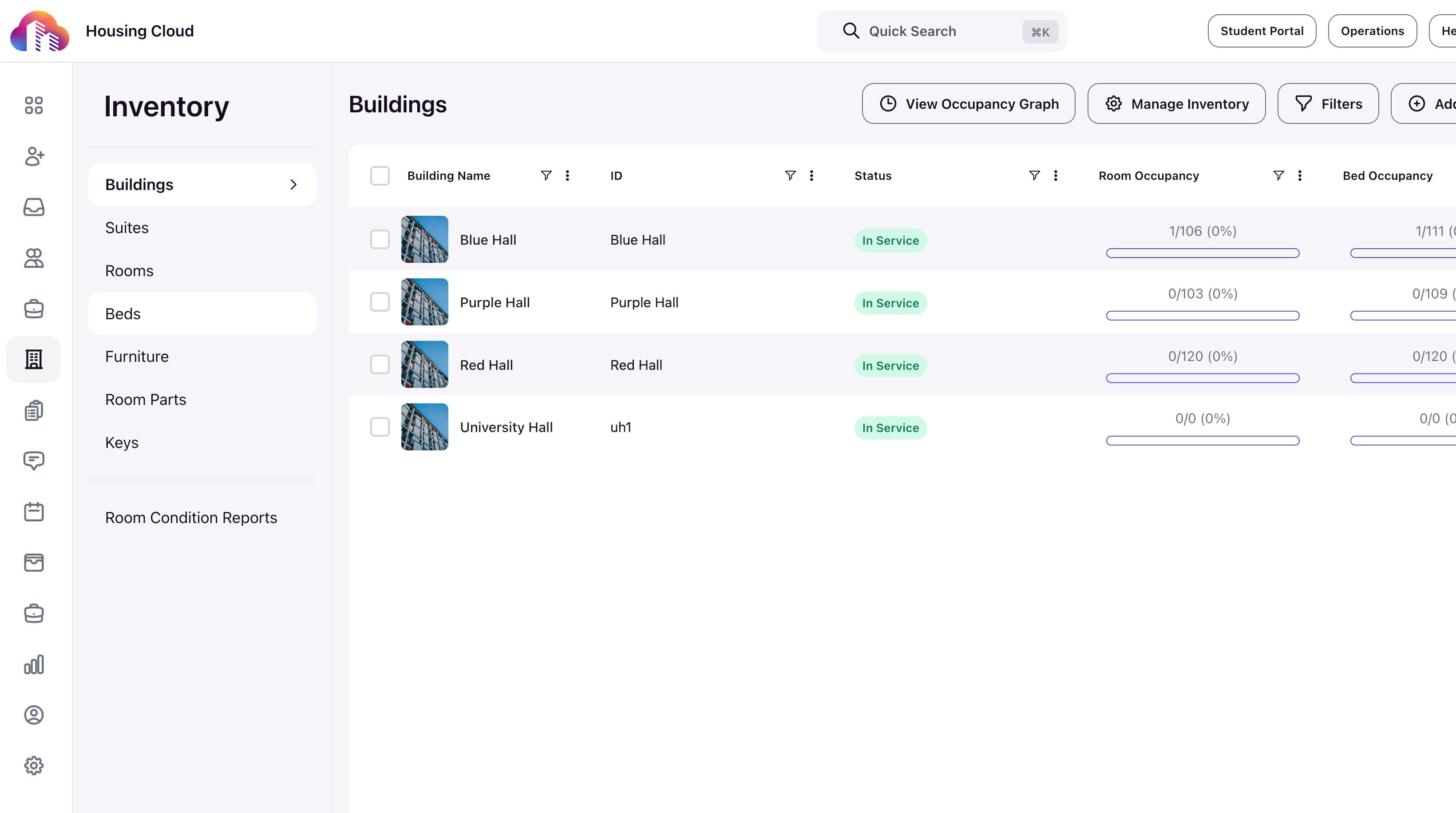Select the inventory building icon in sidebar
The height and width of the screenshot is (813, 1456).
[33, 359]
